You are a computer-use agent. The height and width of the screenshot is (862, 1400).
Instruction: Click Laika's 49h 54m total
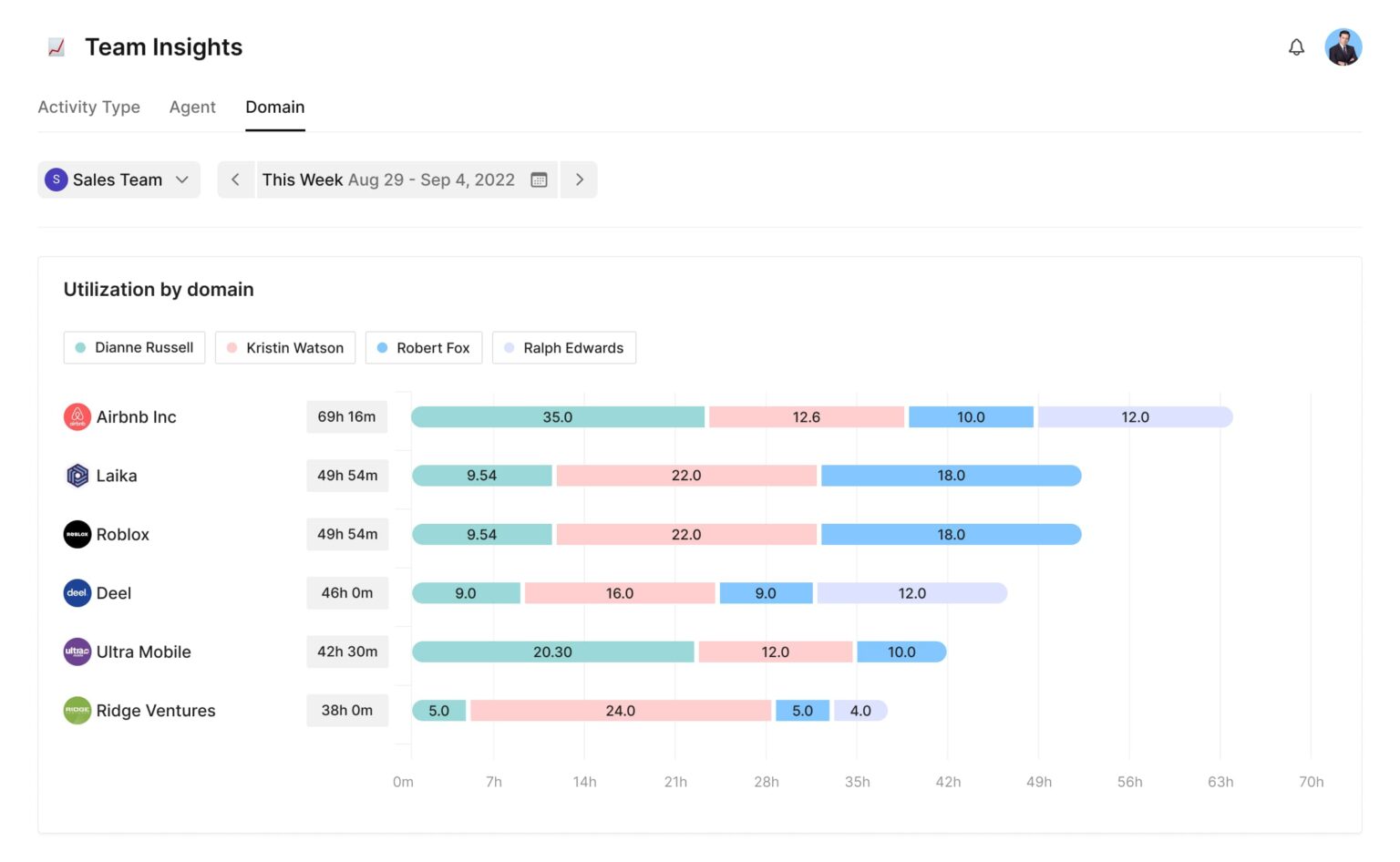coord(347,476)
